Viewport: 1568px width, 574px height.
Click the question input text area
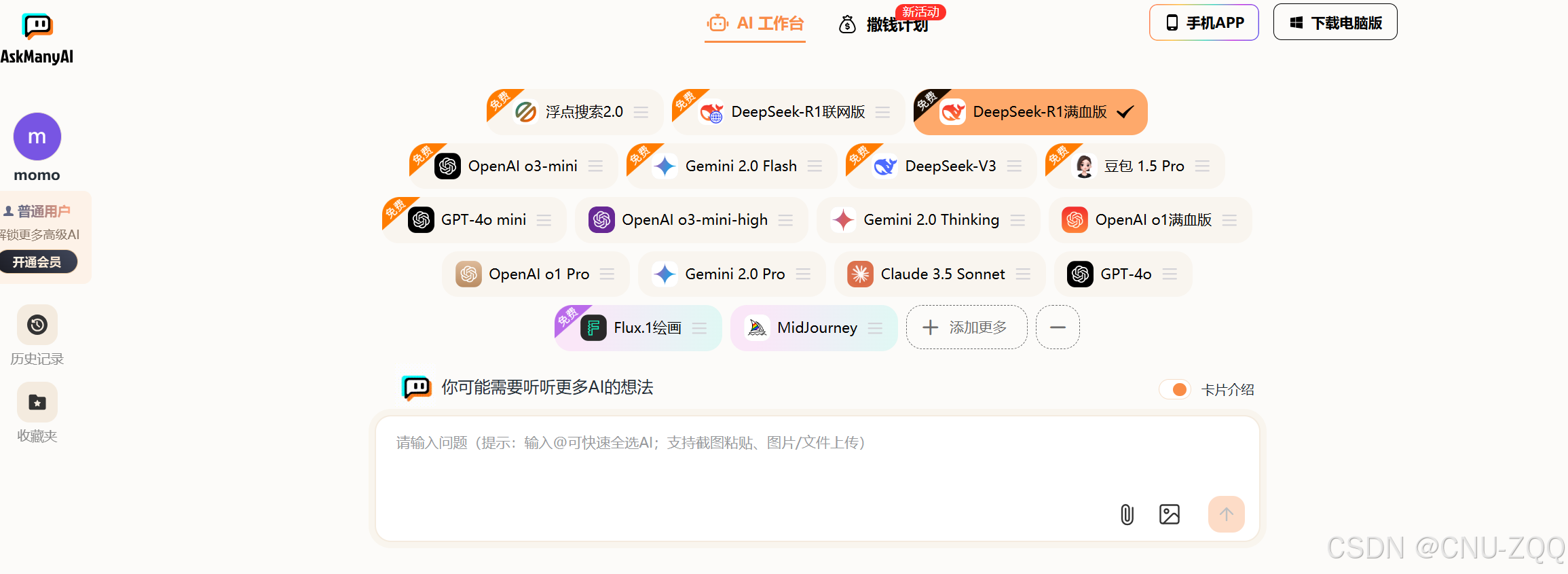click(x=817, y=478)
